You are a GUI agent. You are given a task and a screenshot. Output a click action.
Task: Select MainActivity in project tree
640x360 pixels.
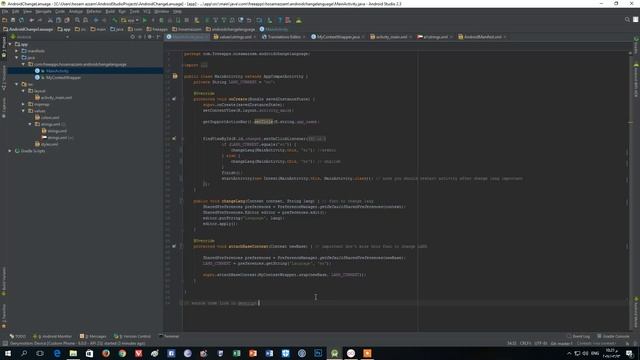click(x=57, y=71)
